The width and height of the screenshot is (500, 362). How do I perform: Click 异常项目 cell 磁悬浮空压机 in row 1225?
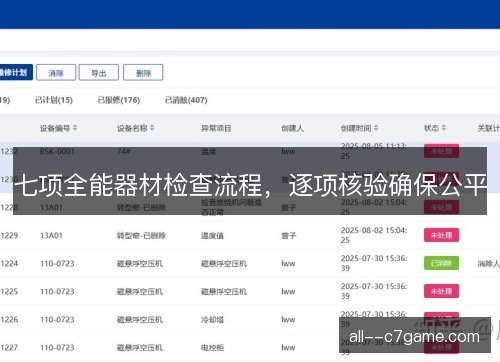[224, 292]
